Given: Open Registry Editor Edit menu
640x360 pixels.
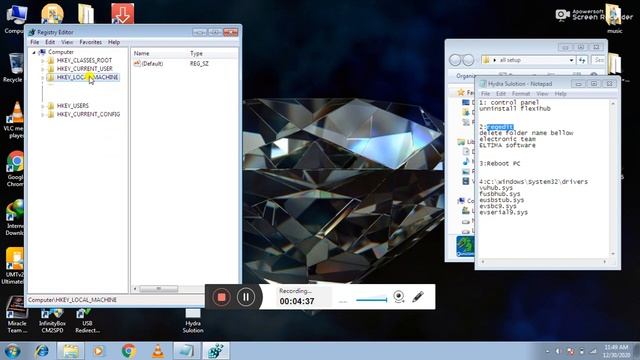Looking at the screenshot, I should tap(50, 42).
